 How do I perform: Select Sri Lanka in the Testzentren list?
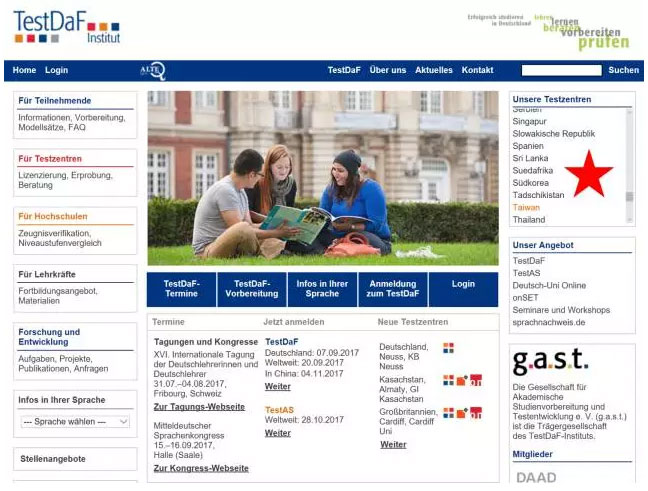[x=530, y=158]
